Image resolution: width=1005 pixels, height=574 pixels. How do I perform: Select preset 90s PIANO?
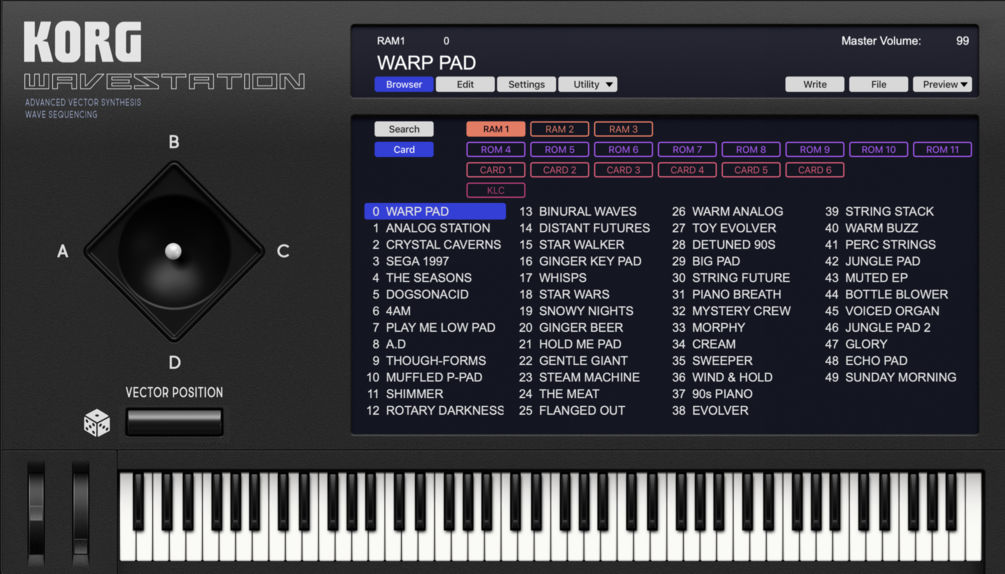tap(722, 394)
